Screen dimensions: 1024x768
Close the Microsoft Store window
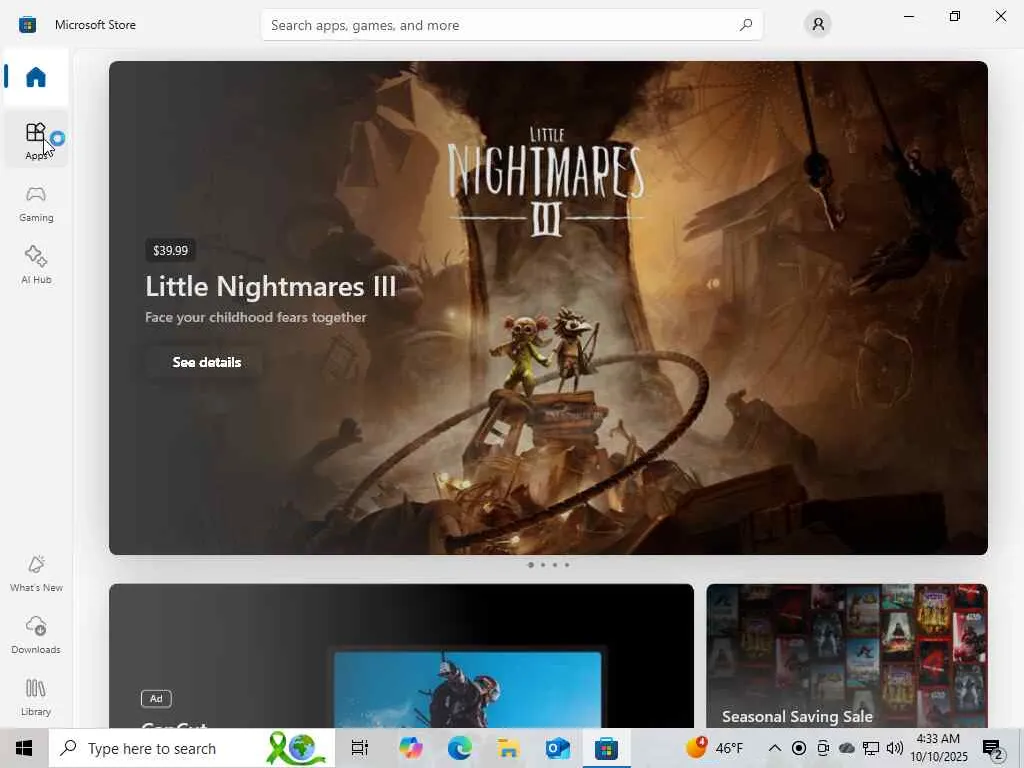(x=1000, y=16)
